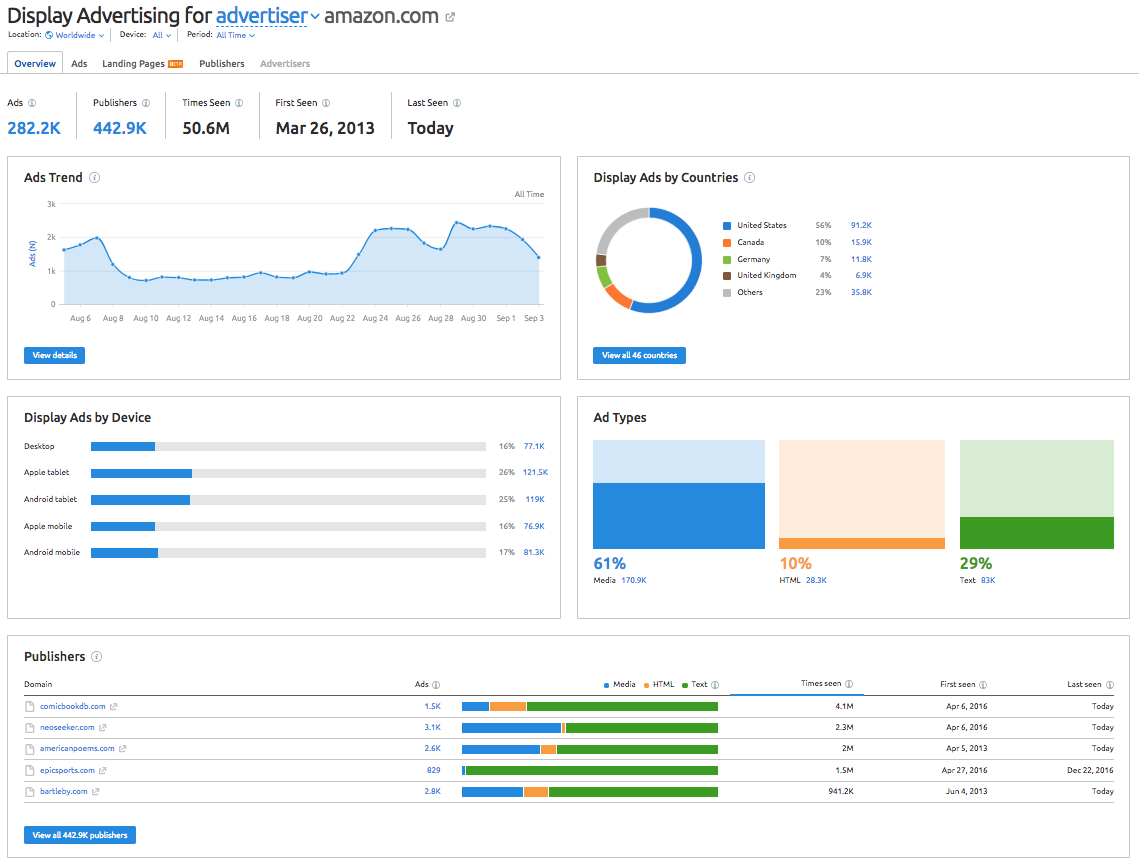Click page icon beside epicsports.com row

coord(30,770)
